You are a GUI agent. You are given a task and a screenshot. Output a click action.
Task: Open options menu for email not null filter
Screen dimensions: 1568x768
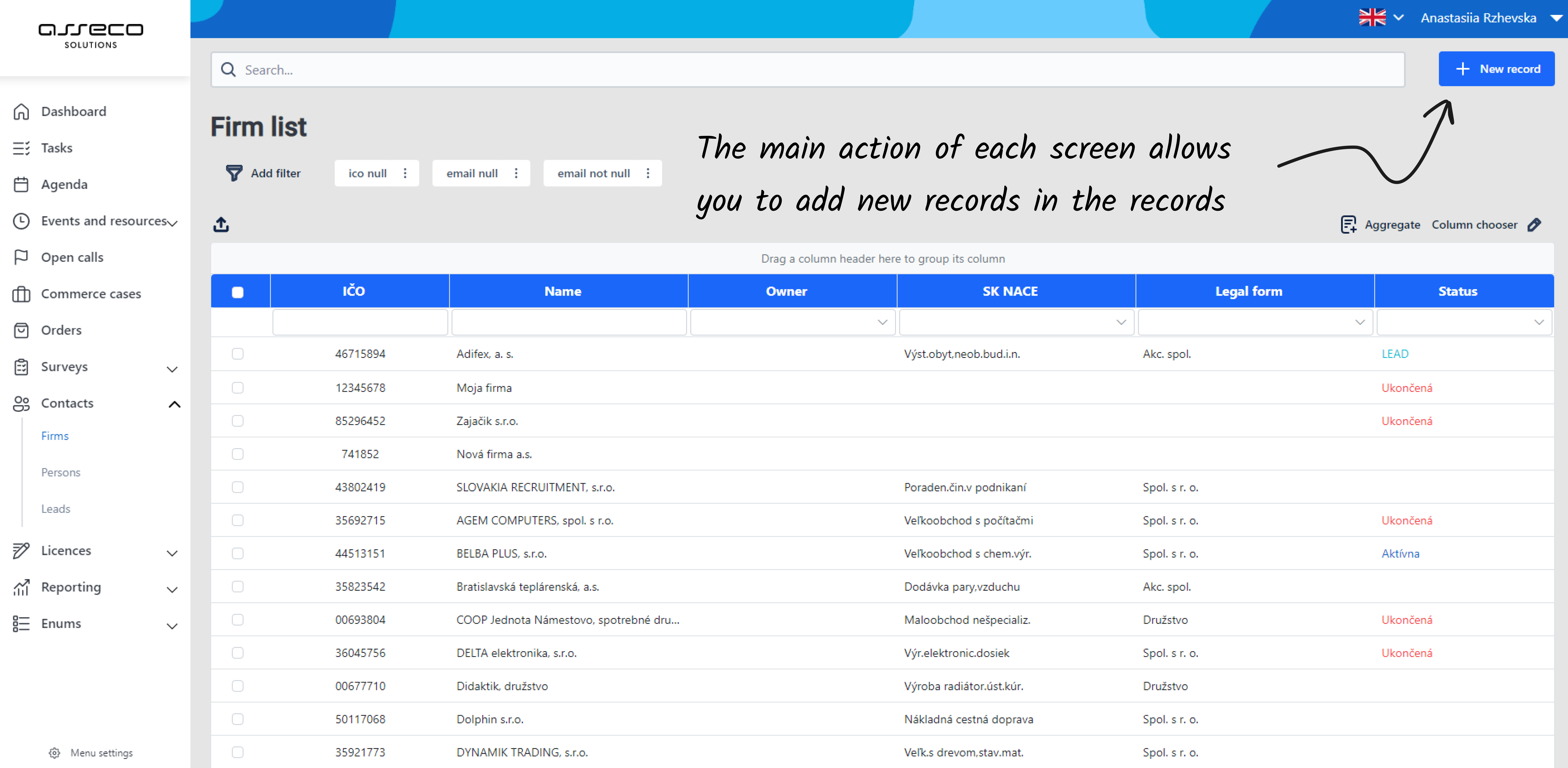tap(648, 173)
